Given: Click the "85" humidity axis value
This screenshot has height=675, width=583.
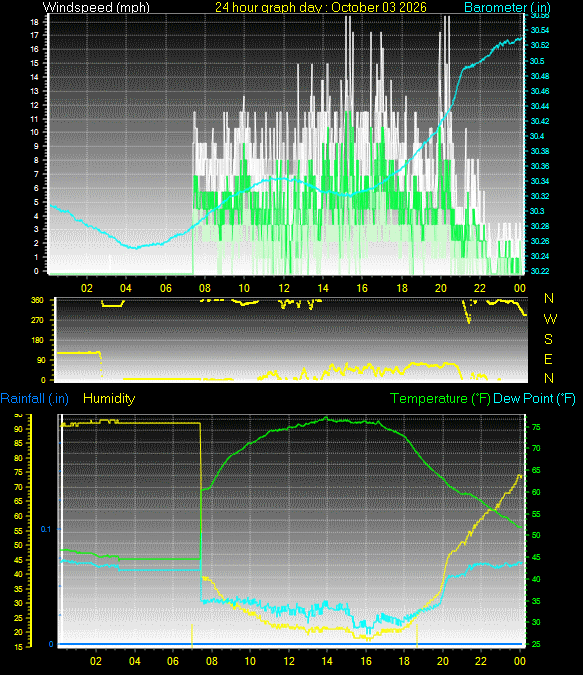Looking at the screenshot, I should [18, 444].
